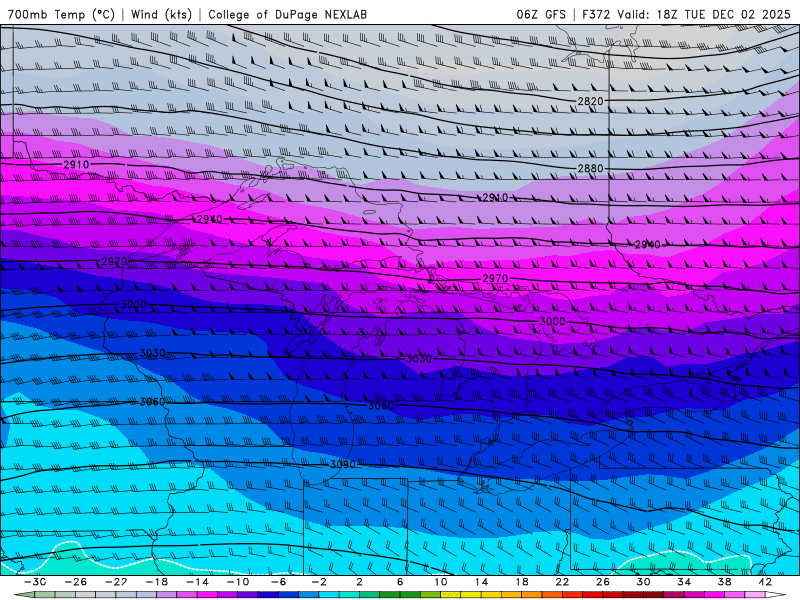This screenshot has width=800, height=600.
Task: Click the left-hand 2970 contour label
Action: 114,262
